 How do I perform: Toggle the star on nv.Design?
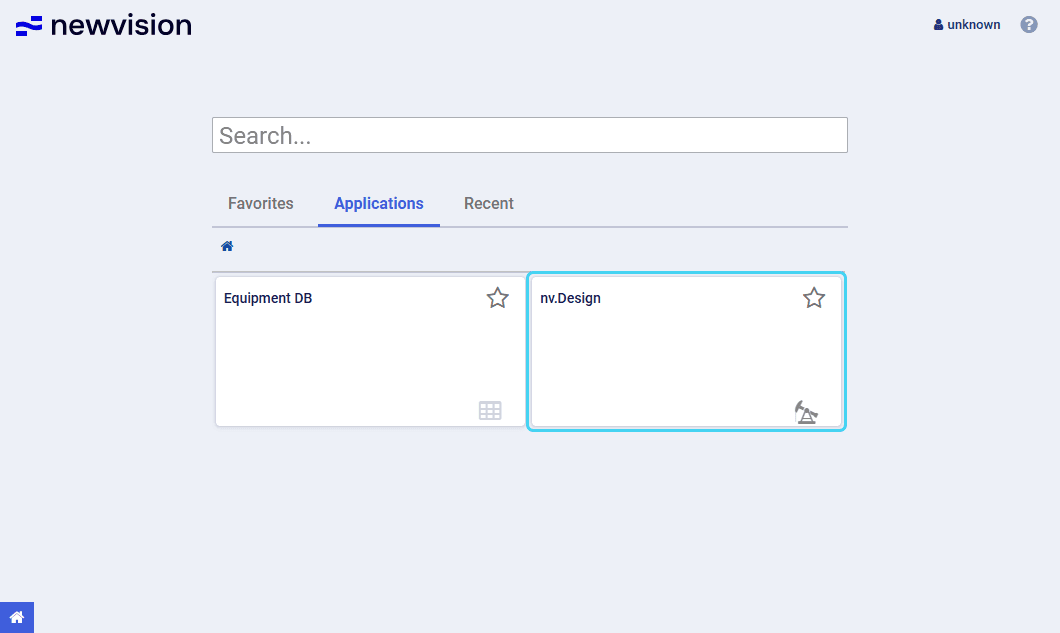click(814, 298)
